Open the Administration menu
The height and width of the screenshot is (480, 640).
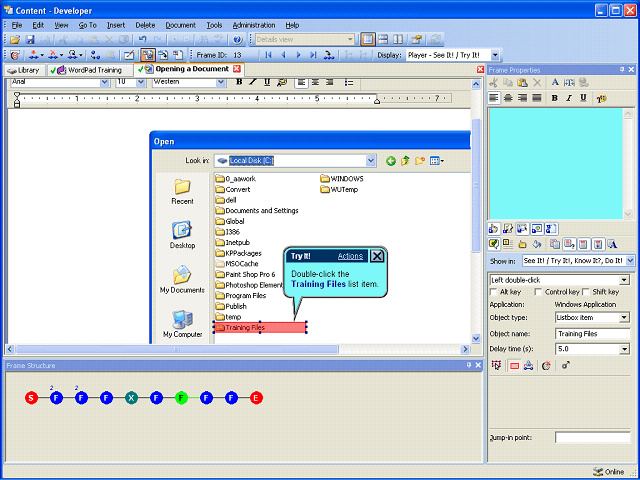click(x=254, y=25)
